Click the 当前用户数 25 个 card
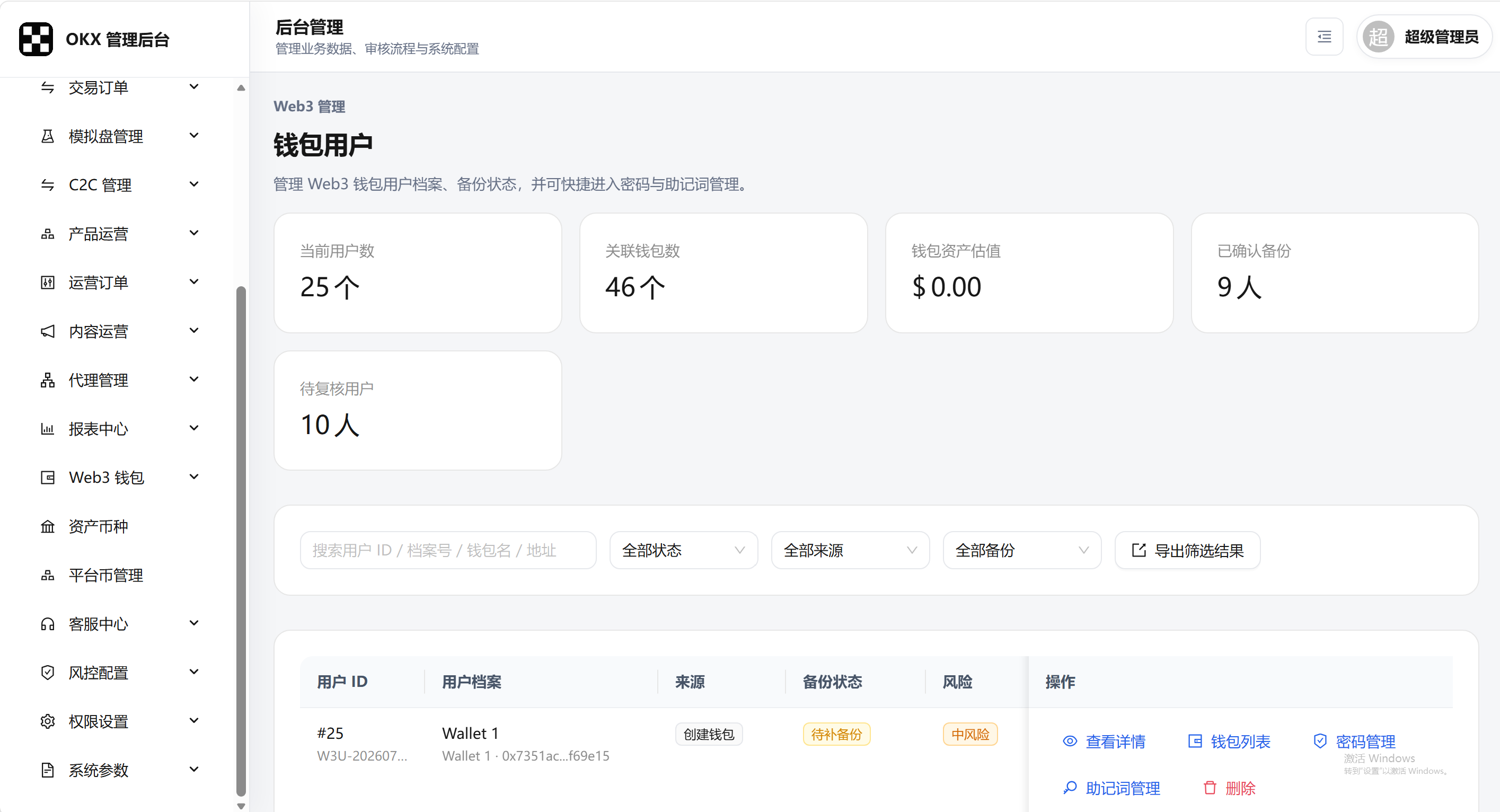The image size is (1500, 812). [x=418, y=272]
